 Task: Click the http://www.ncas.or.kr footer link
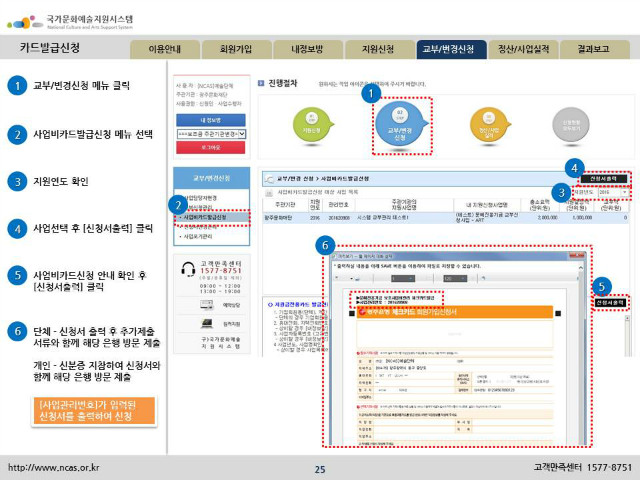pyautogui.click(x=53, y=467)
